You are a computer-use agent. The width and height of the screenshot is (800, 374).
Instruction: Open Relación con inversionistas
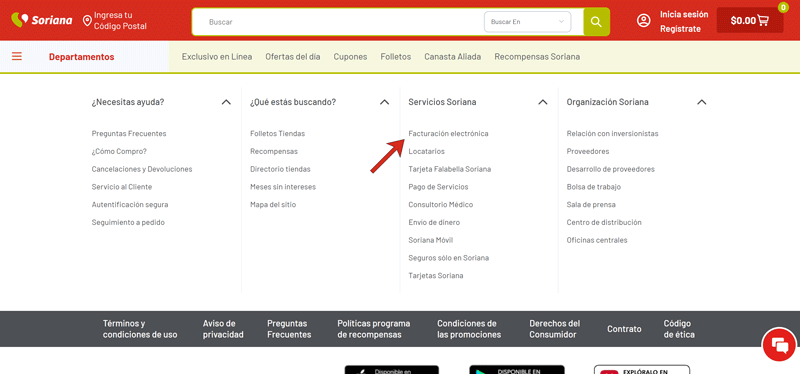[612, 134]
